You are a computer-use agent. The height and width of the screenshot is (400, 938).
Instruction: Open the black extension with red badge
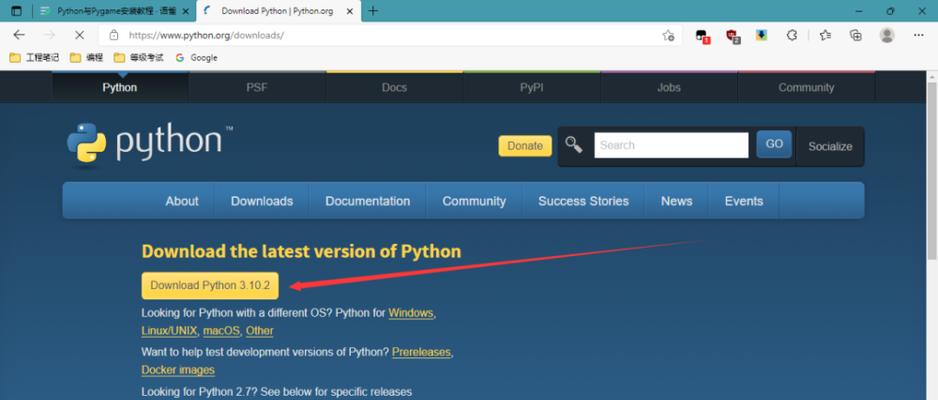pyautogui.click(x=702, y=36)
